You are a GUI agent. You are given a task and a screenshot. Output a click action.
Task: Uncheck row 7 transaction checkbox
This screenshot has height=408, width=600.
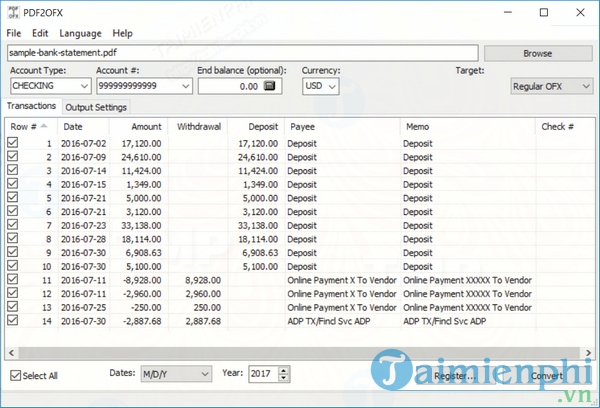click(13, 225)
